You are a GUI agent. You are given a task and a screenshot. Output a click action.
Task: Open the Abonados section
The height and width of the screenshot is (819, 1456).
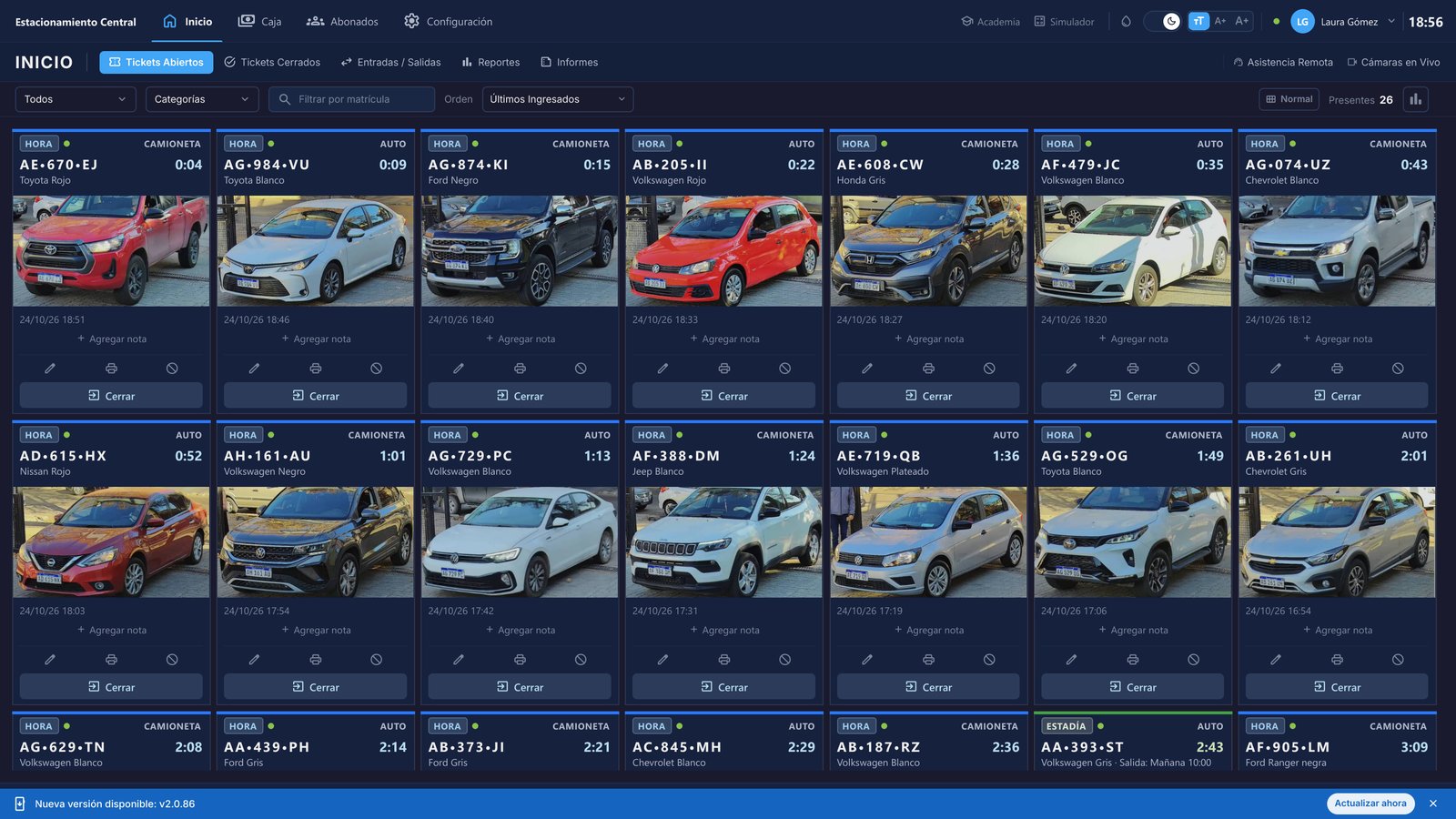point(342,21)
